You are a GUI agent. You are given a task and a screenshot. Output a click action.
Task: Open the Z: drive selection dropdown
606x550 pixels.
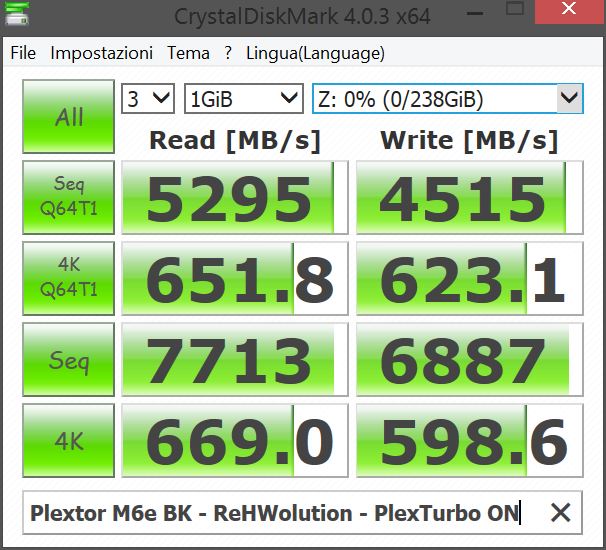click(447, 98)
